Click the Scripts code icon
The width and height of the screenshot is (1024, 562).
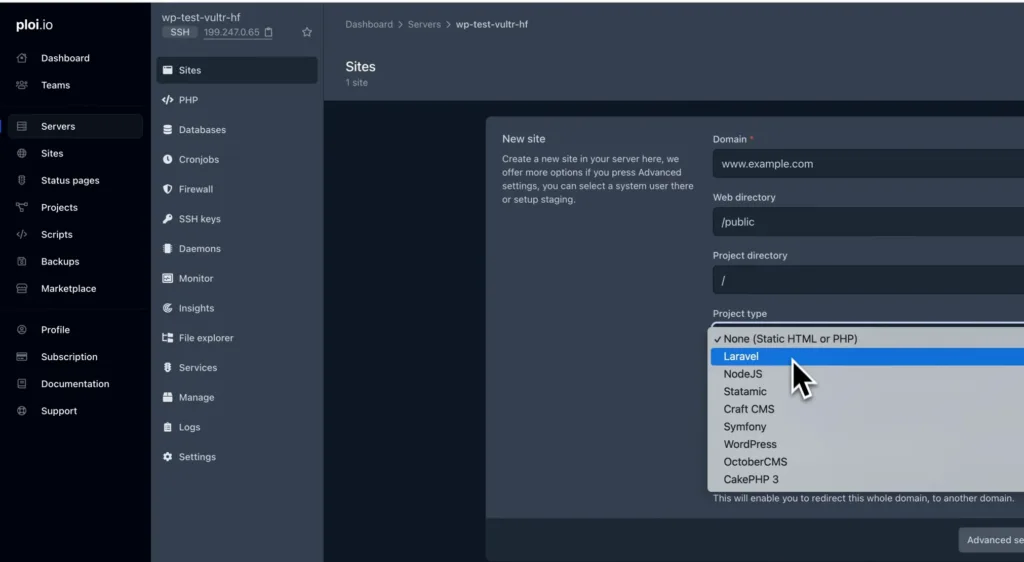pos(22,234)
